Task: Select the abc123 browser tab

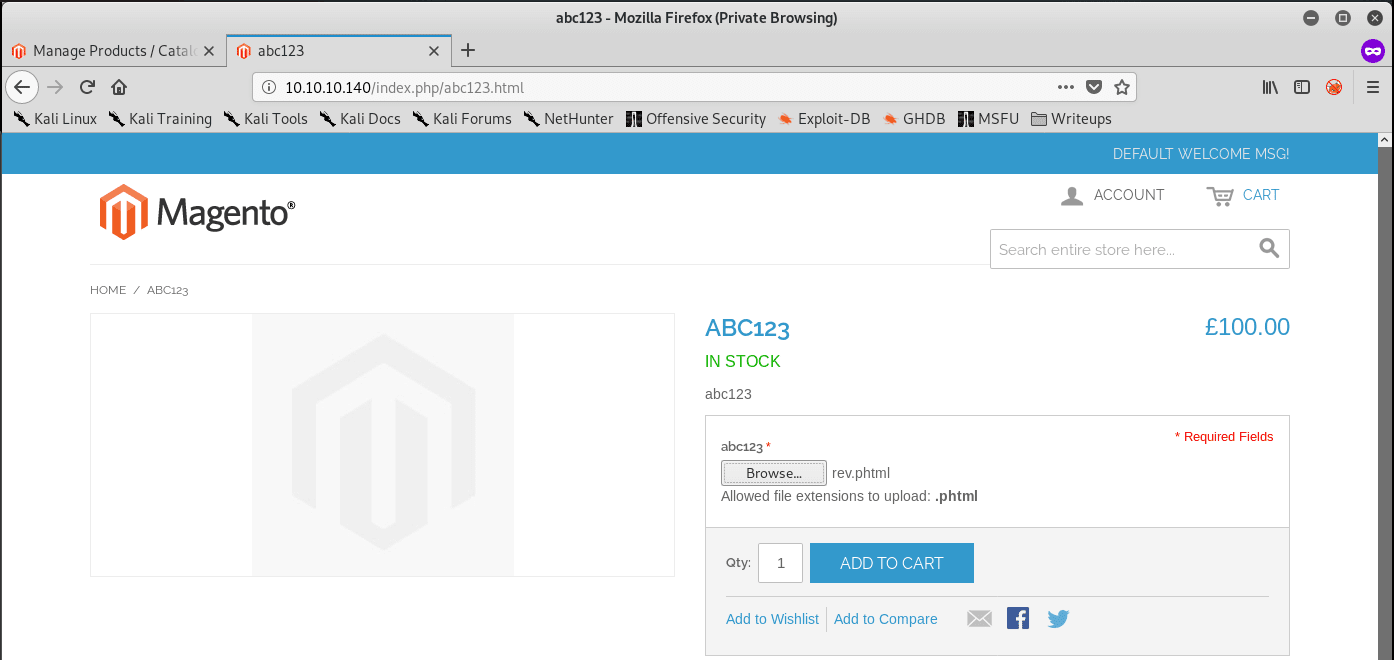Action: tap(340, 50)
